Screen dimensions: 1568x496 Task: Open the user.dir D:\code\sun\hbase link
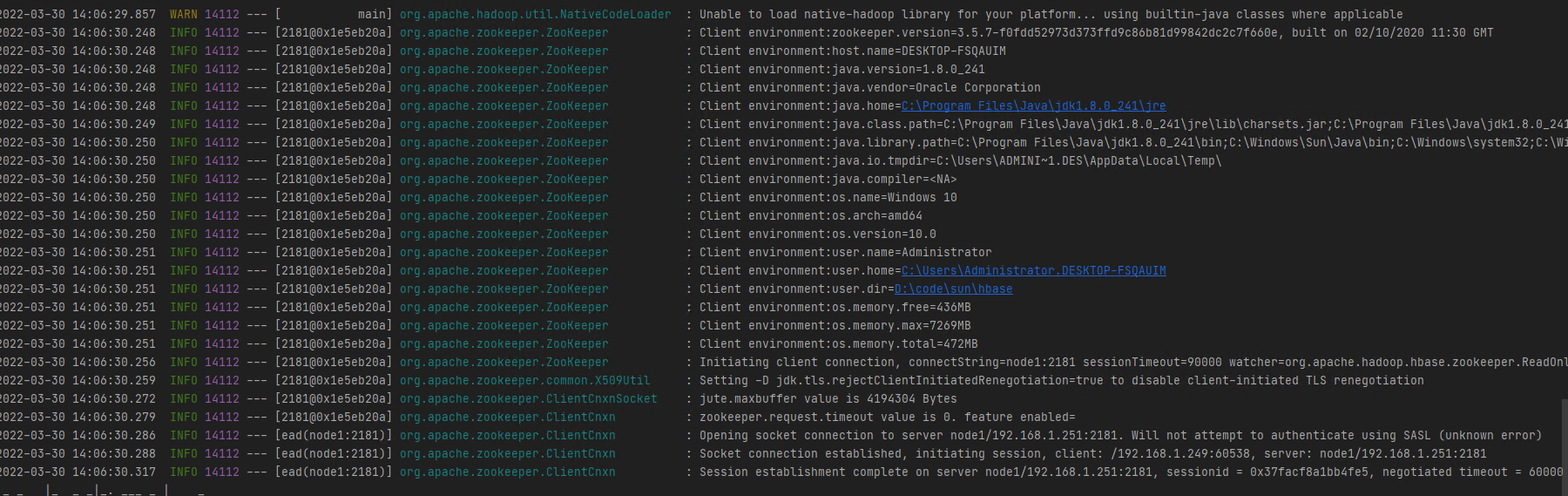(x=953, y=289)
